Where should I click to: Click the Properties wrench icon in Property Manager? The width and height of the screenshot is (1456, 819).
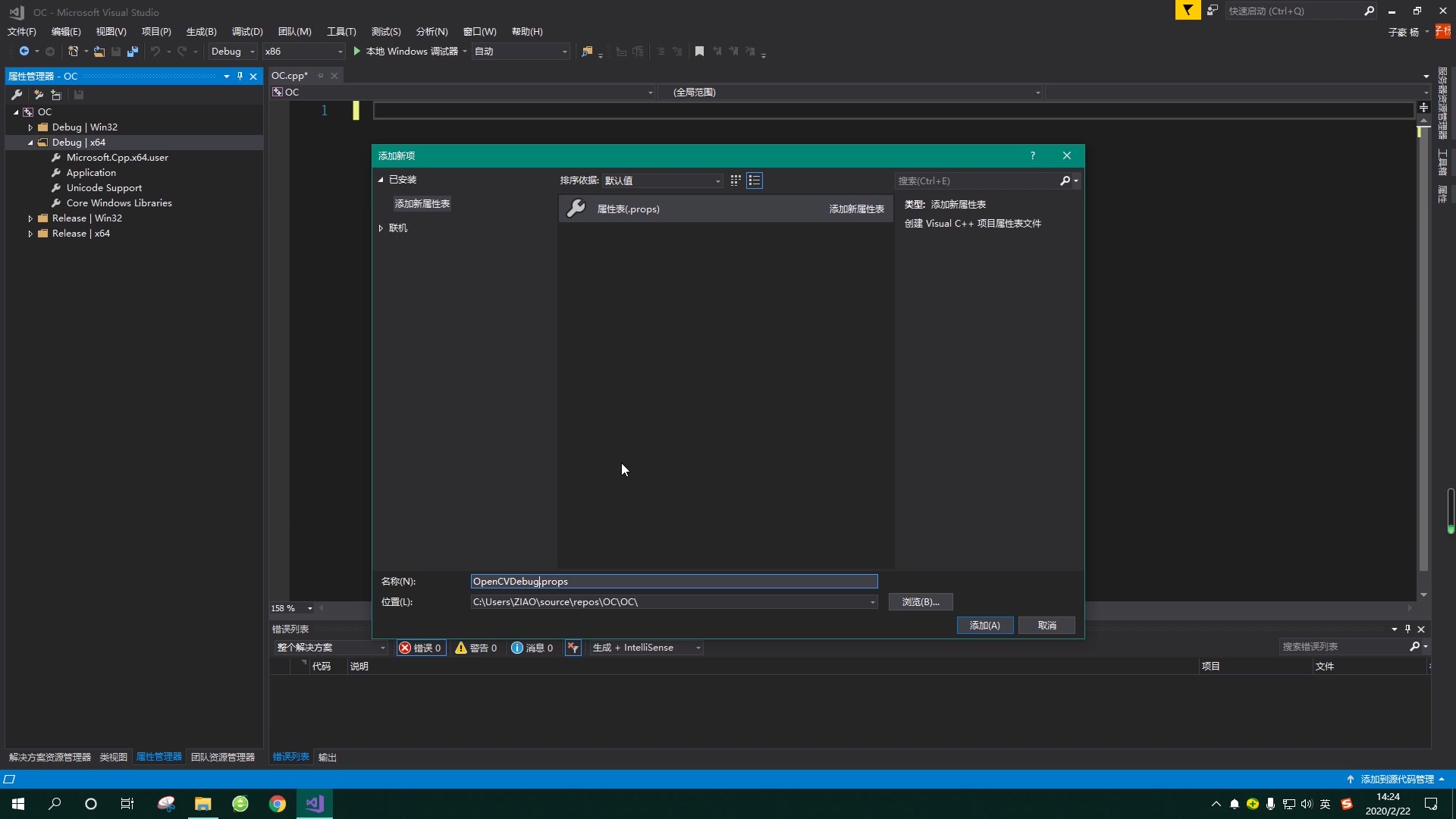(x=17, y=95)
